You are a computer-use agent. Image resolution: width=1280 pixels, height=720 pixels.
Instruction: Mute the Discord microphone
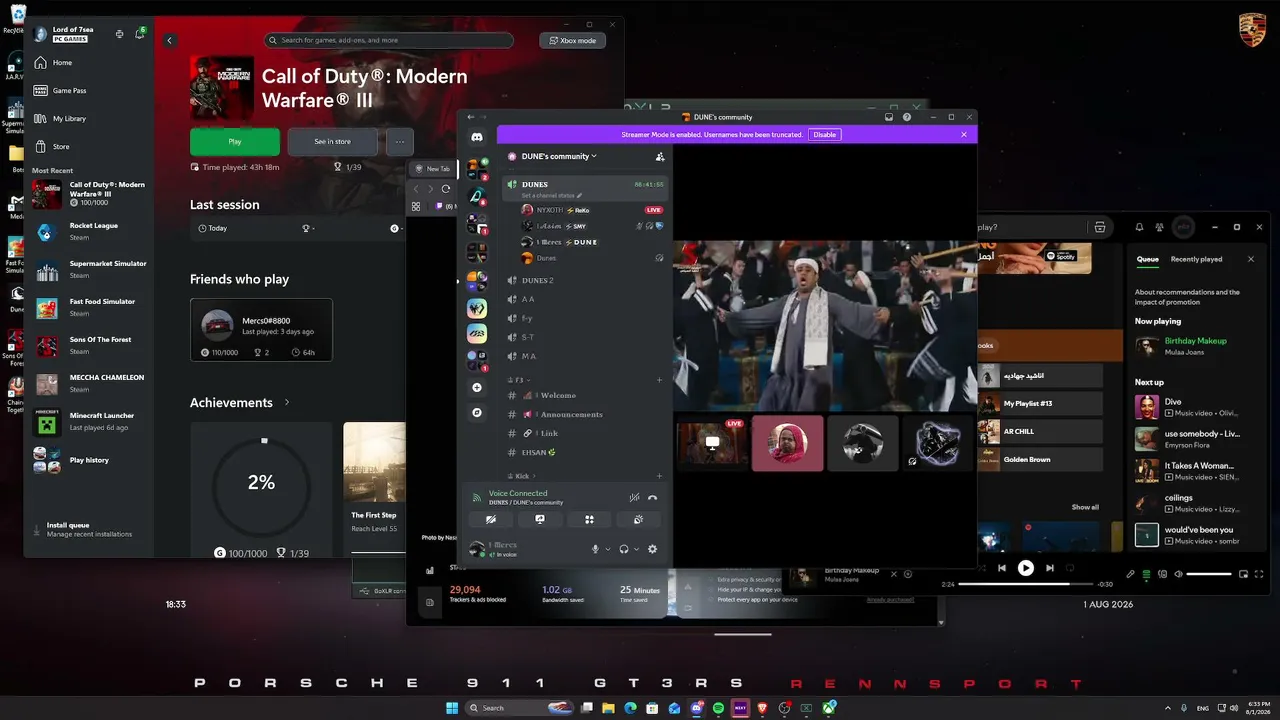click(595, 549)
